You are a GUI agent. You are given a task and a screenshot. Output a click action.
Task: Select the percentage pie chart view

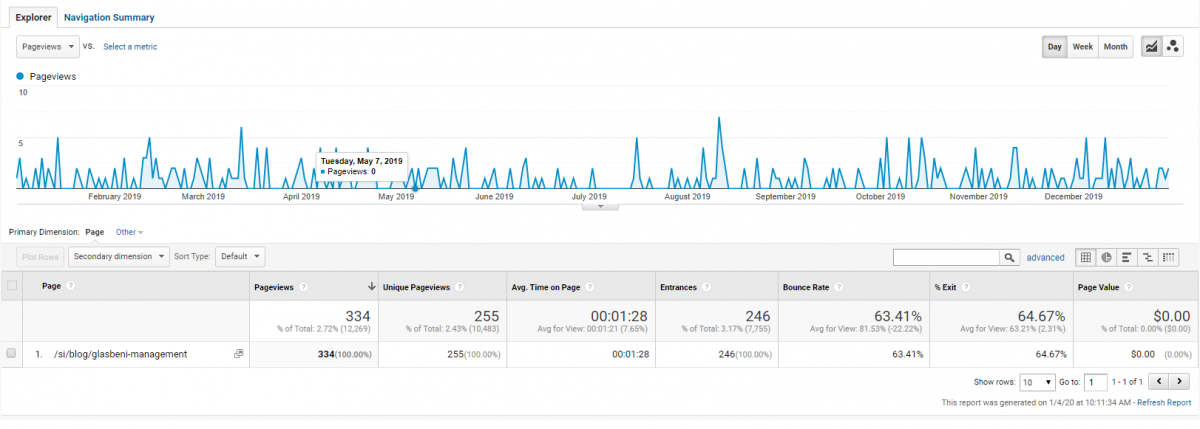pos(1106,257)
